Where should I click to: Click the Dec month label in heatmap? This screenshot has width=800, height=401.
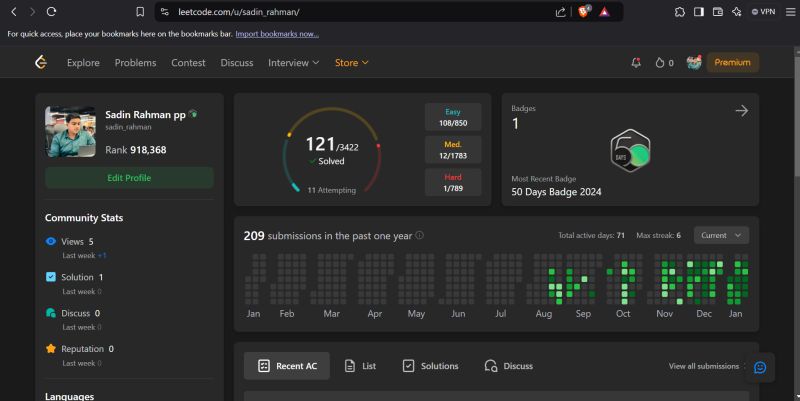[x=704, y=314]
